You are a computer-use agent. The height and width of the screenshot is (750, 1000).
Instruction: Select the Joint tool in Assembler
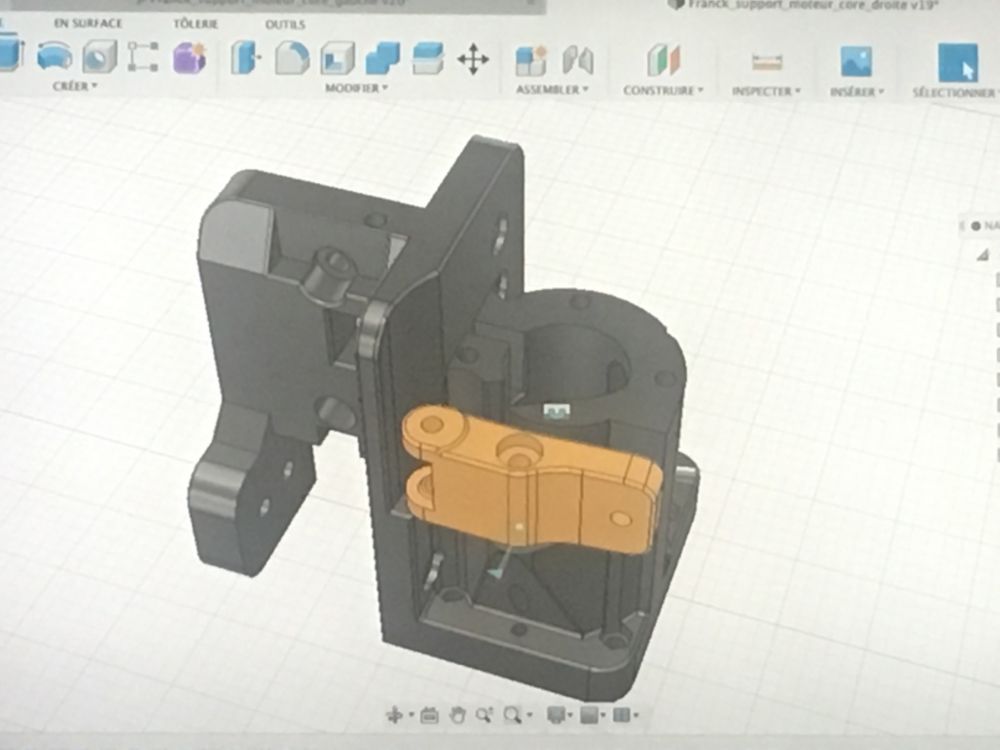click(578, 61)
